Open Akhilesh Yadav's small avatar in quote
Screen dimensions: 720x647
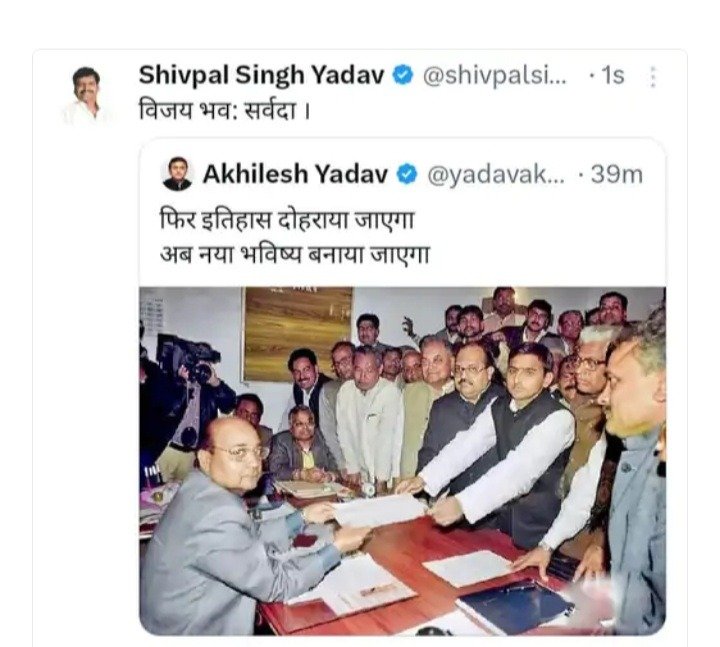point(177,174)
